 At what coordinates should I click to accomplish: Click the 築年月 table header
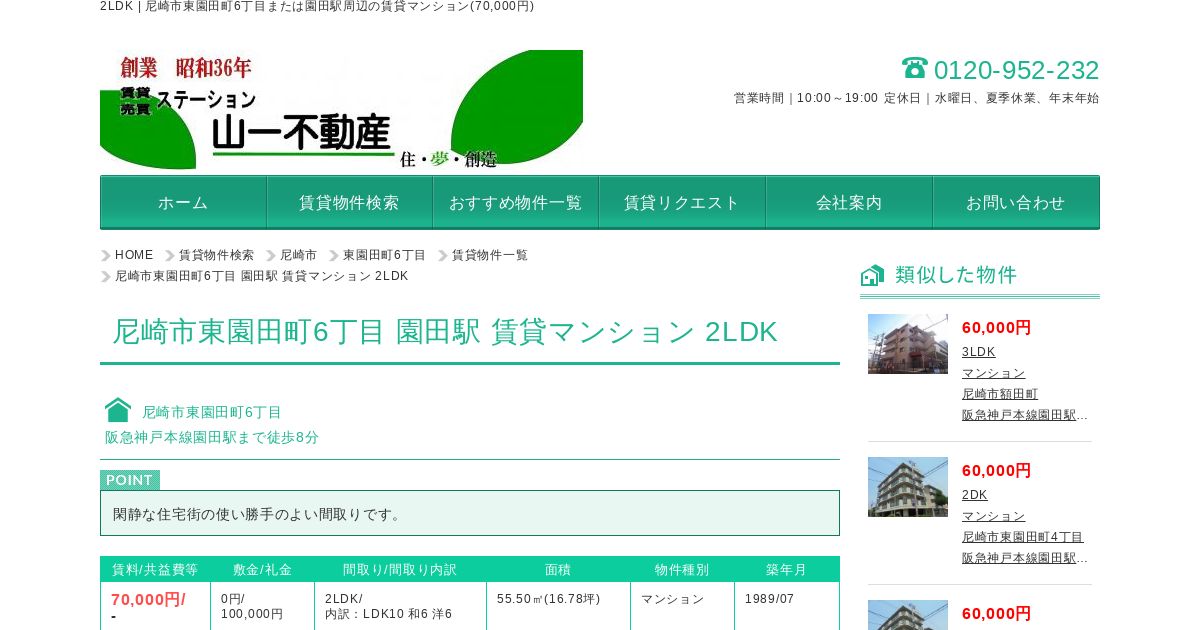pos(787,569)
